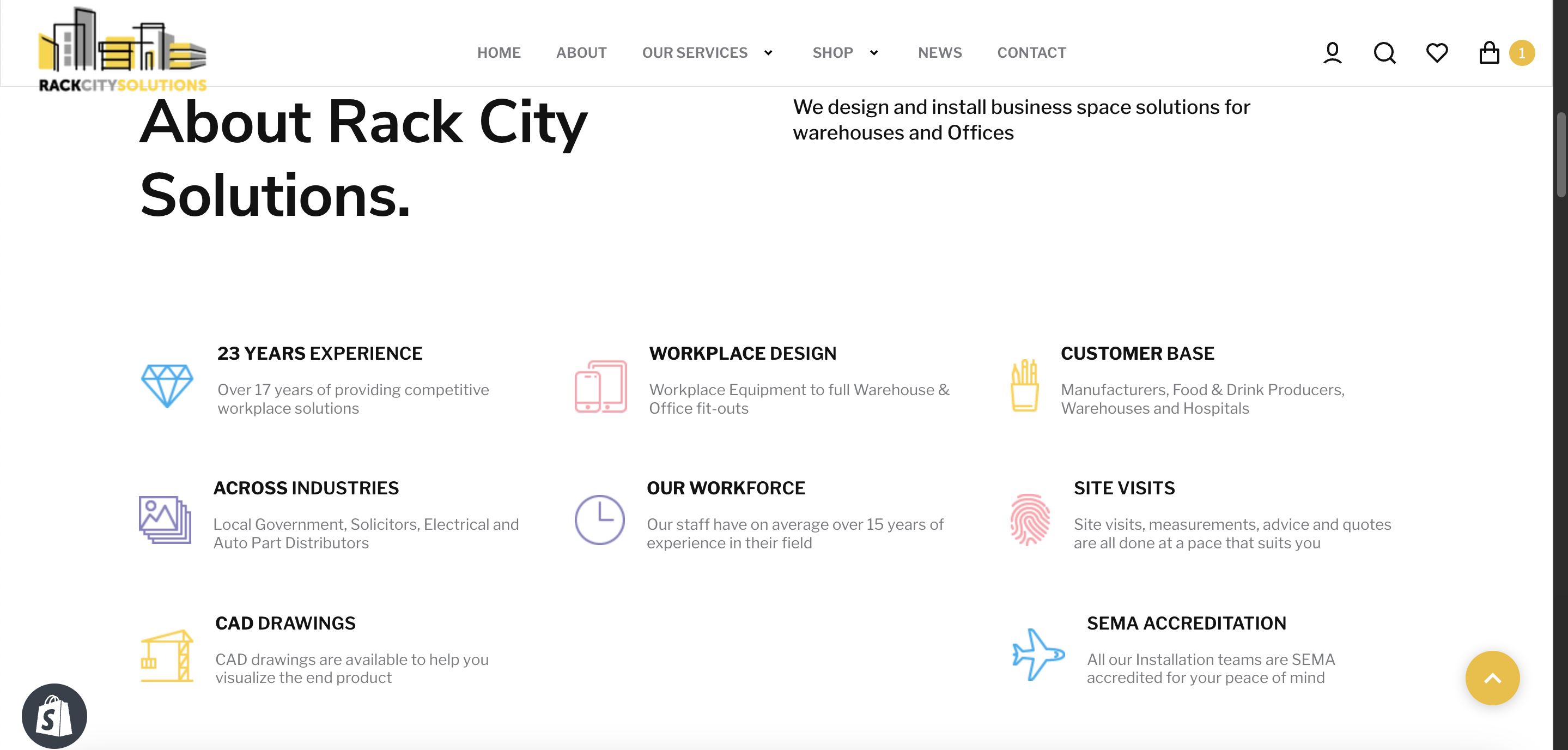Image resolution: width=1568 pixels, height=750 pixels.
Task: Click the Across Industries heading
Action: pos(306,488)
